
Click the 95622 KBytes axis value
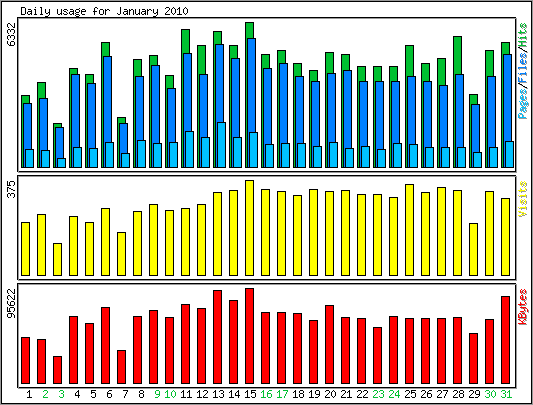coord(11,303)
